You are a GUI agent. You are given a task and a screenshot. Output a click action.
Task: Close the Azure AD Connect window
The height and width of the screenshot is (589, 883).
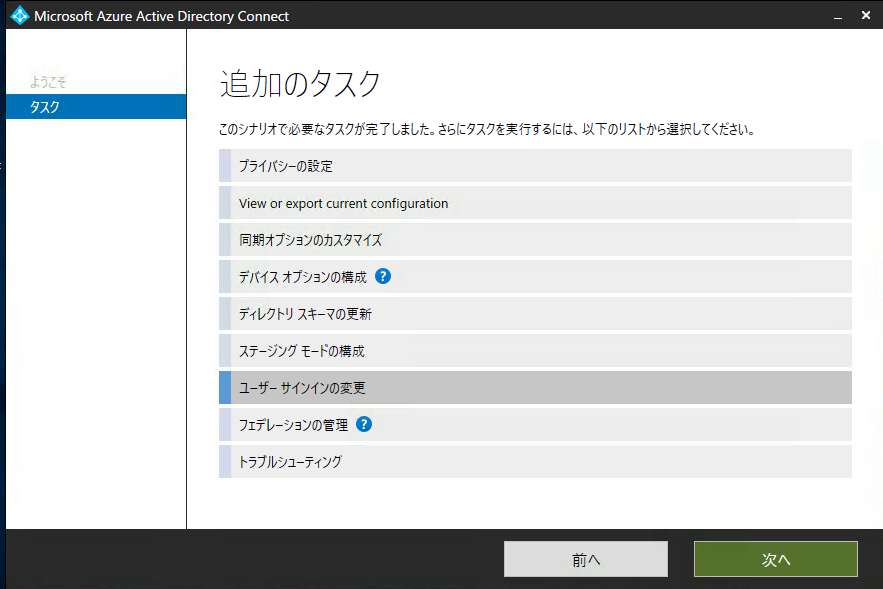(866, 15)
